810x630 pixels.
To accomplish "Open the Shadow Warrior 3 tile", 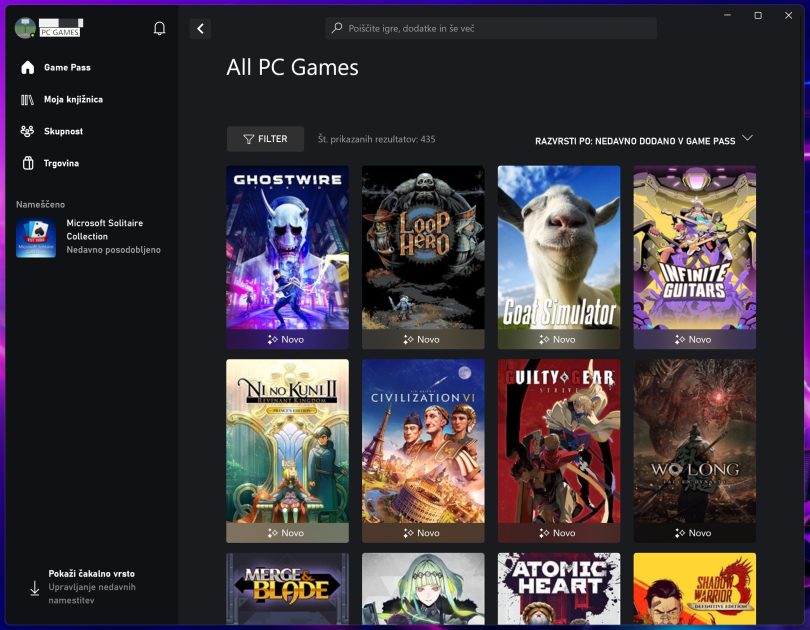I will click(x=695, y=589).
